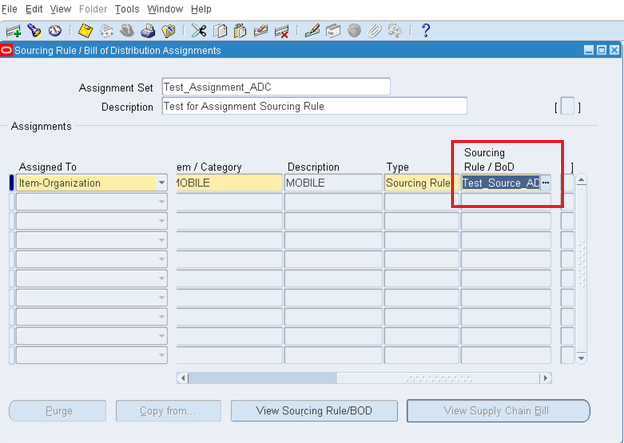Viewport: 624px width, 443px height.
Task: Click the Purge button
Action: [x=58, y=411]
